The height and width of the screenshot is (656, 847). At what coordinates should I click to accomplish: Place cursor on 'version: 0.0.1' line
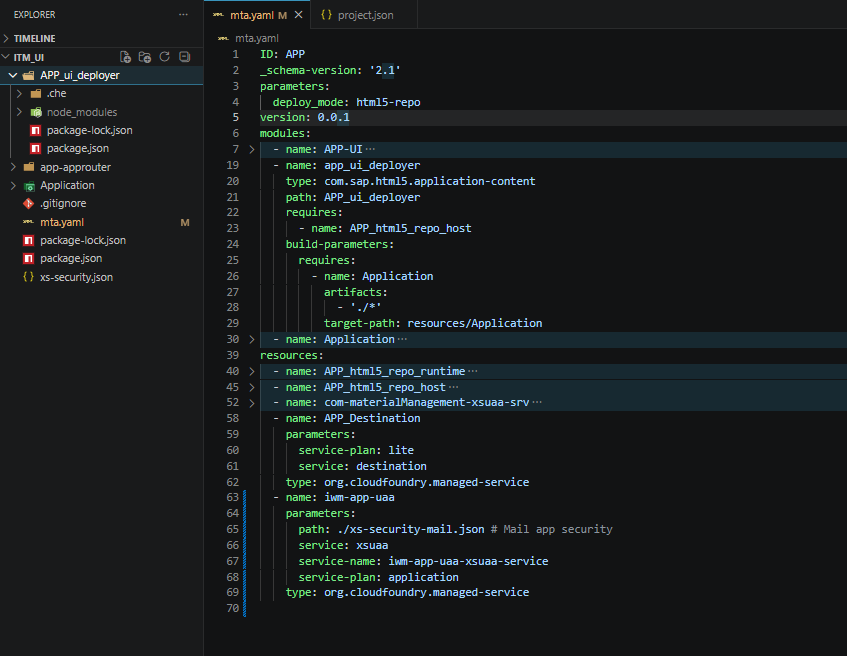[305, 117]
